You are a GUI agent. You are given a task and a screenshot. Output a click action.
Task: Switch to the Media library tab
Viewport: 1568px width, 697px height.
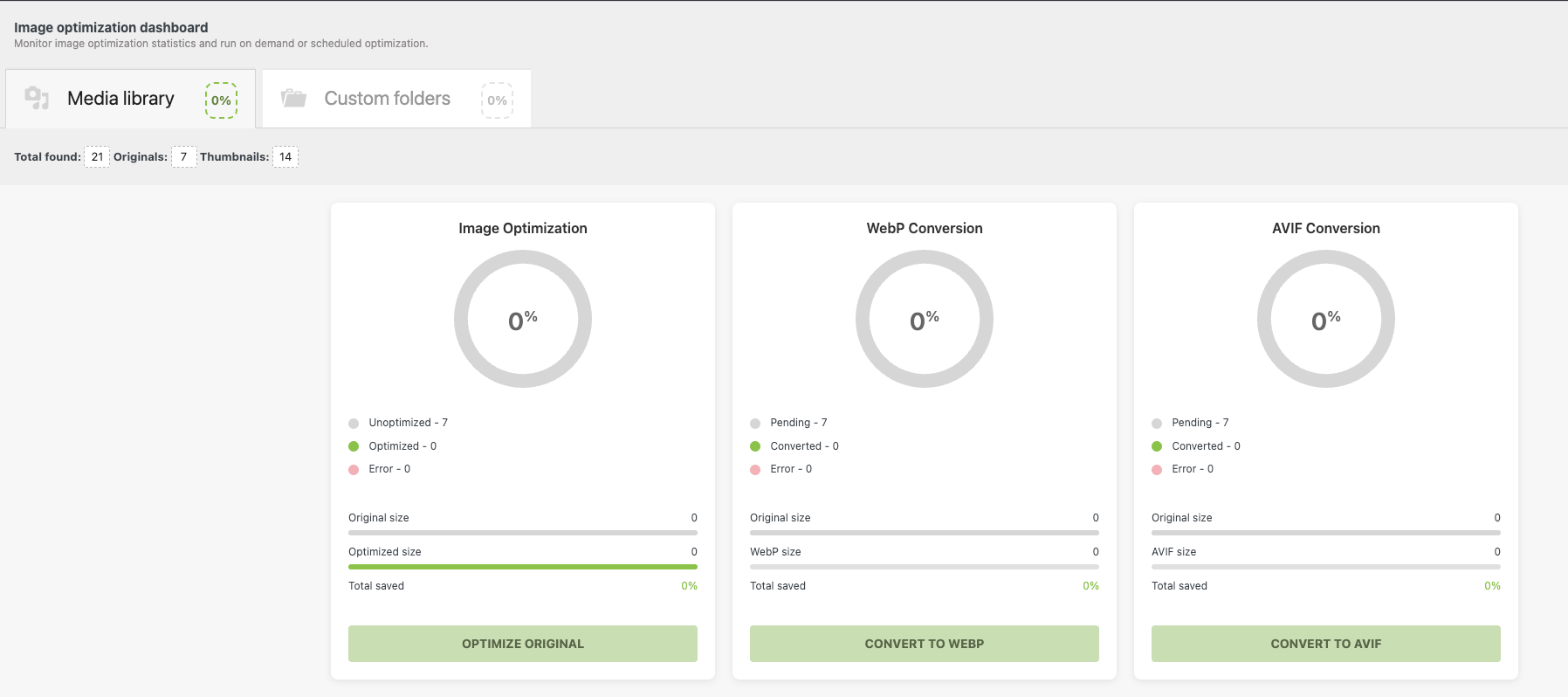(x=120, y=99)
